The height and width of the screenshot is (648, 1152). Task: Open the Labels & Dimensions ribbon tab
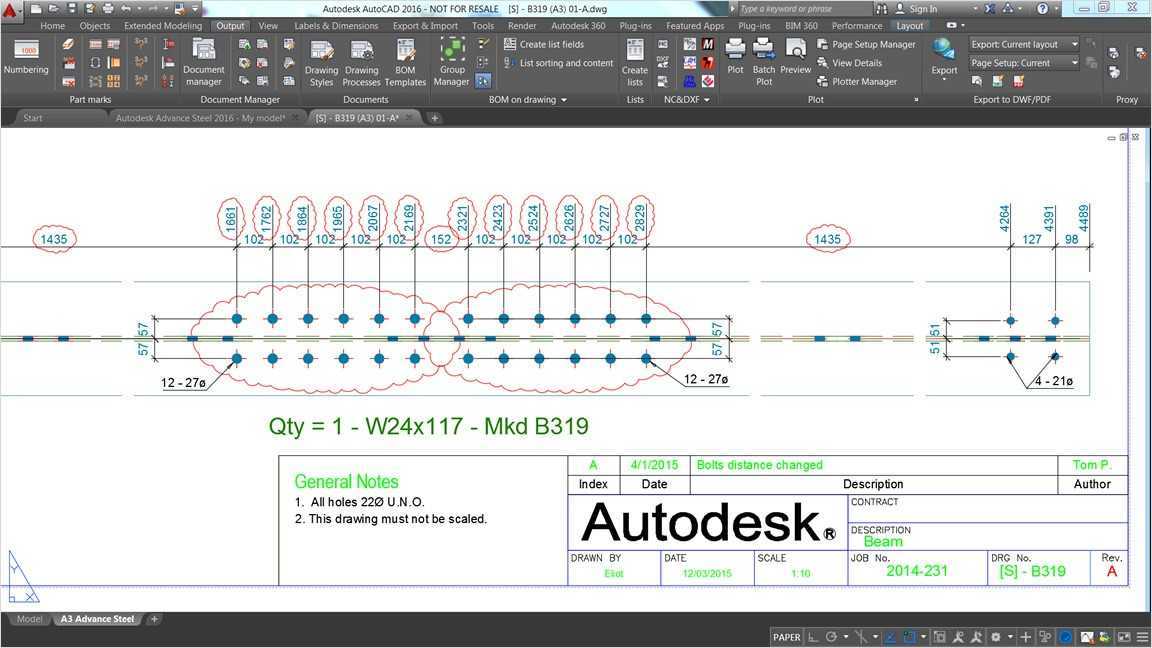[x=336, y=26]
